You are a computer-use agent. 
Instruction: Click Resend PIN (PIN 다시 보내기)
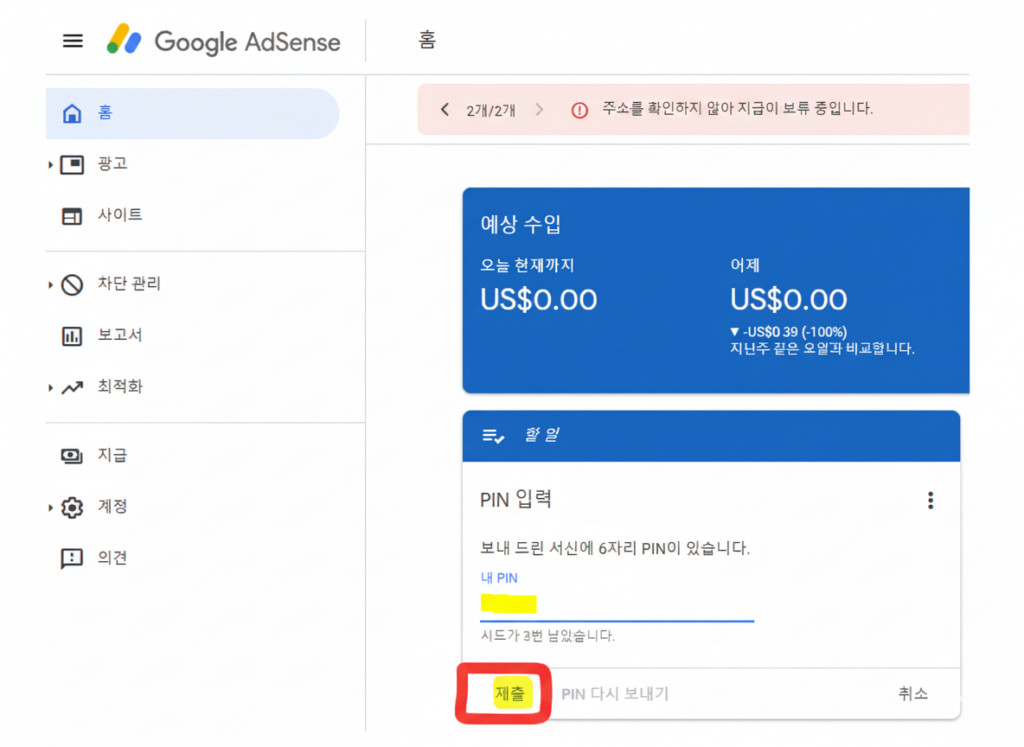pos(615,694)
